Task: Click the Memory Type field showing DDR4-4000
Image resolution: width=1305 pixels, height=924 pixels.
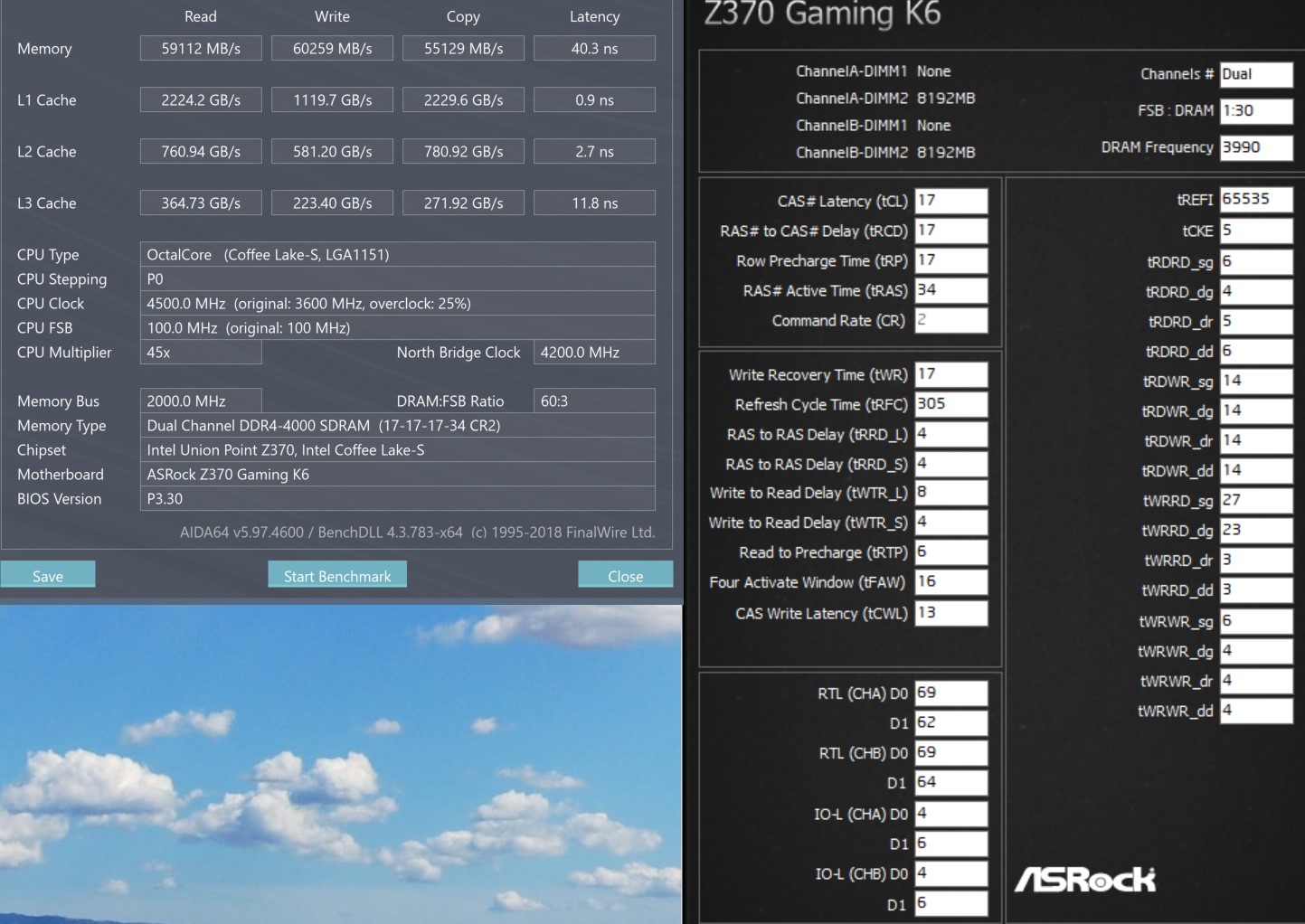Action: (398, 425)
